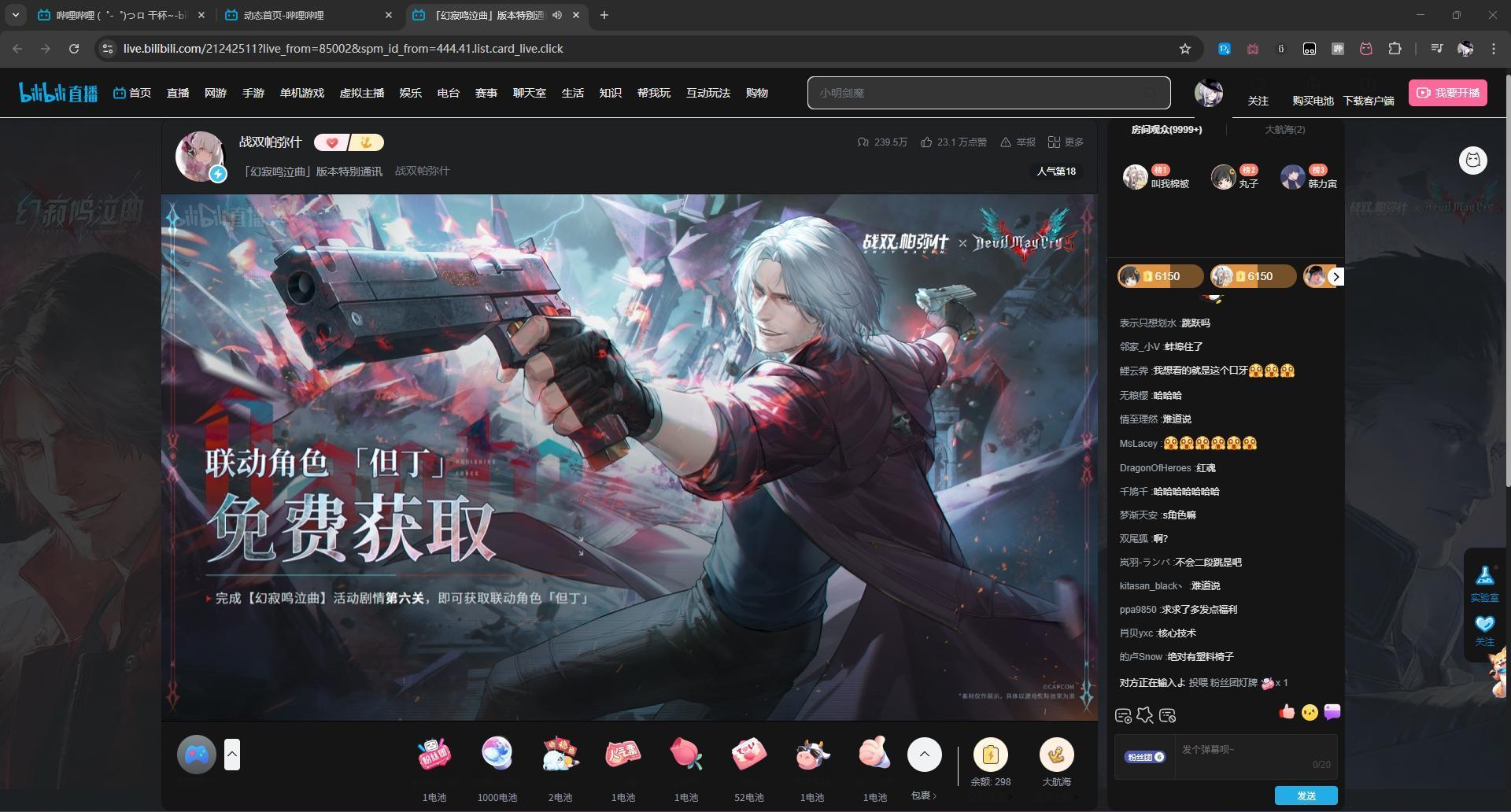The image size is (1511, 812).
Task: Open rank 2 viewer 丸子
Action: 1235,177
